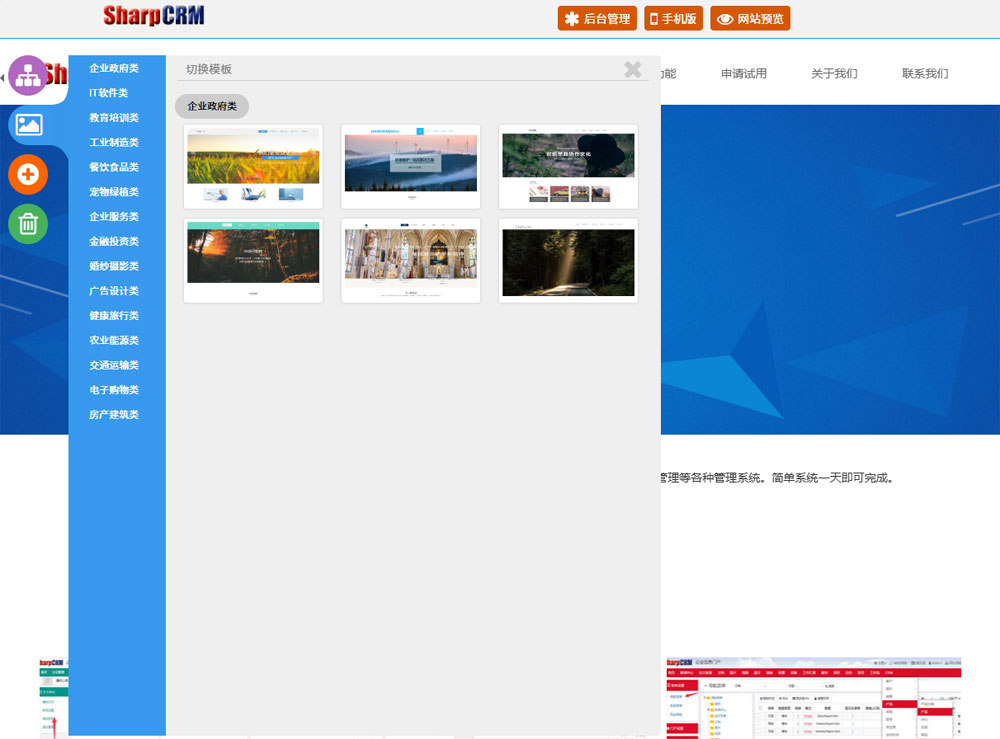Close the 切换模板 template panel

633,69
